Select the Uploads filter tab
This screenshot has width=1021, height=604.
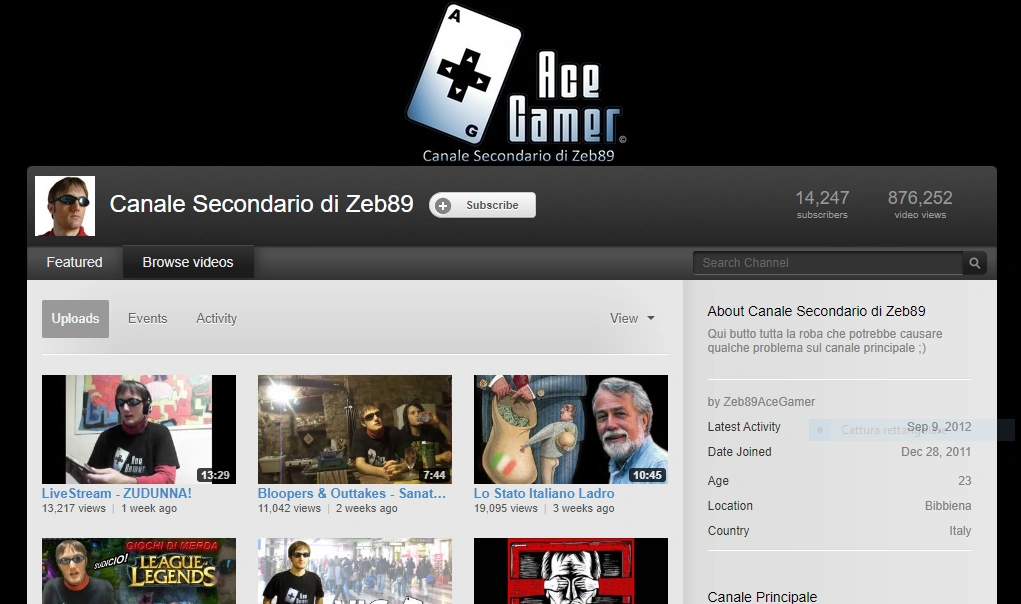click(76, 318)
